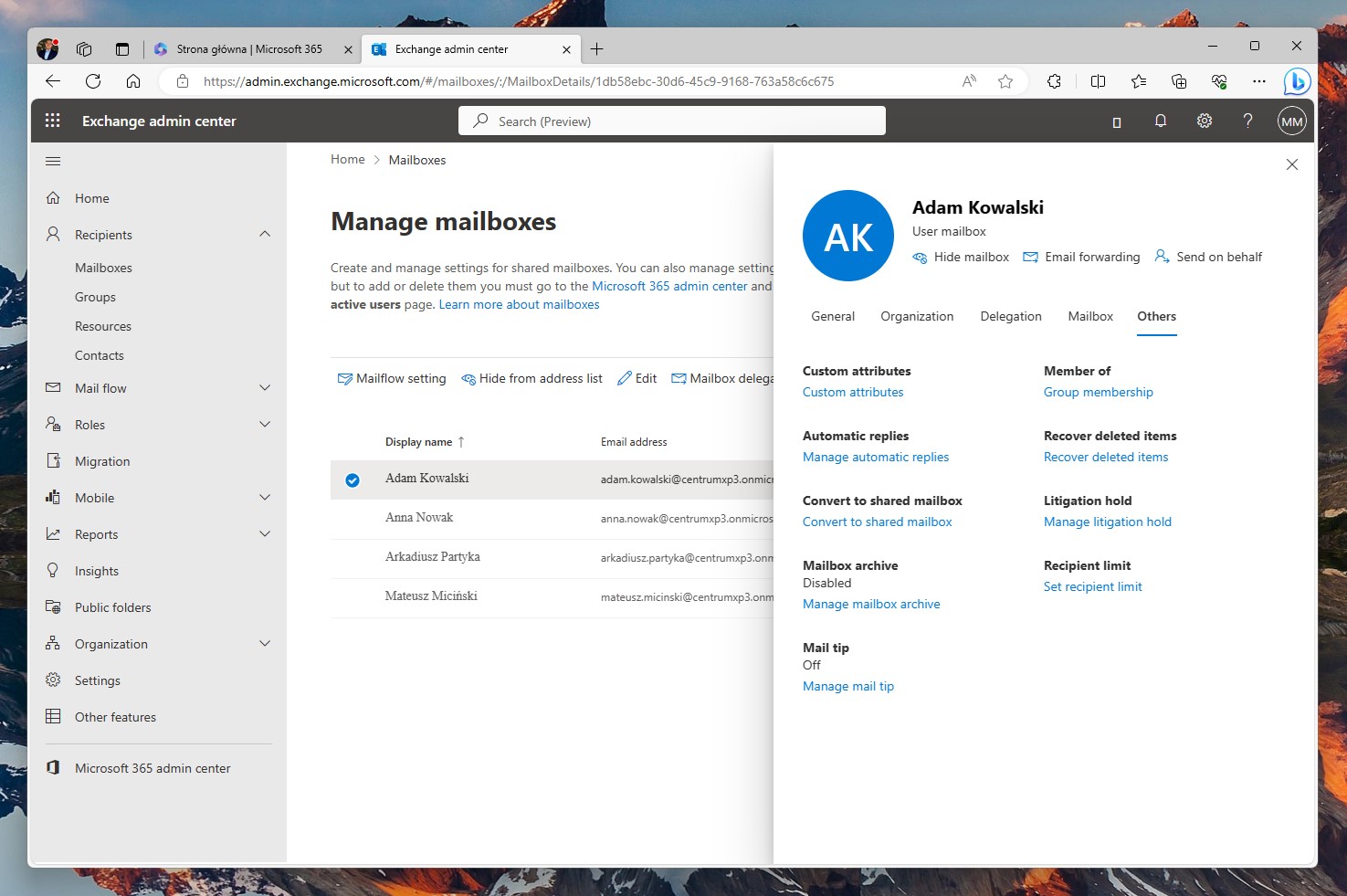The width and height of the screenshot is (1347, 896).
Task: Click the Search (Preview) box
Action: pyautogui.click(x=672, y=121)
